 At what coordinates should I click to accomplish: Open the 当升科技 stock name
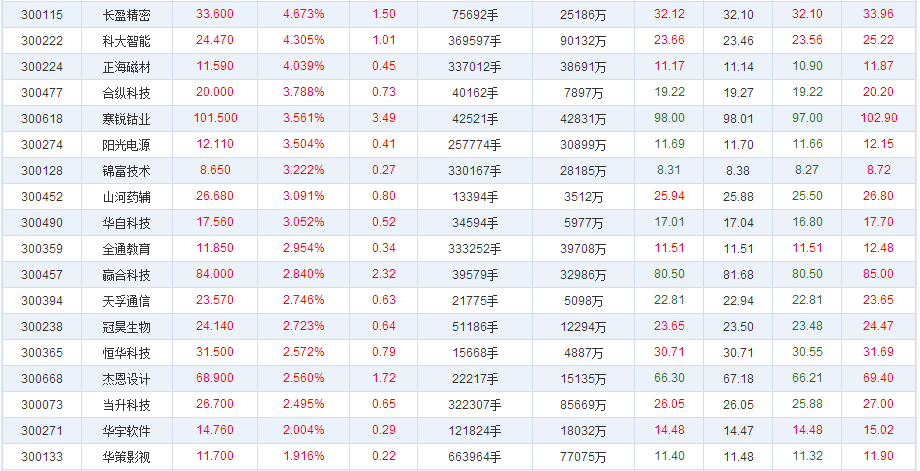point(126,404)
